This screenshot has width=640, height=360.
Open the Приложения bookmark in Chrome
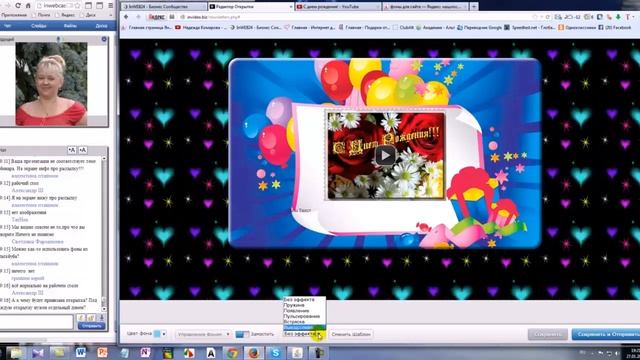point(13,15)
